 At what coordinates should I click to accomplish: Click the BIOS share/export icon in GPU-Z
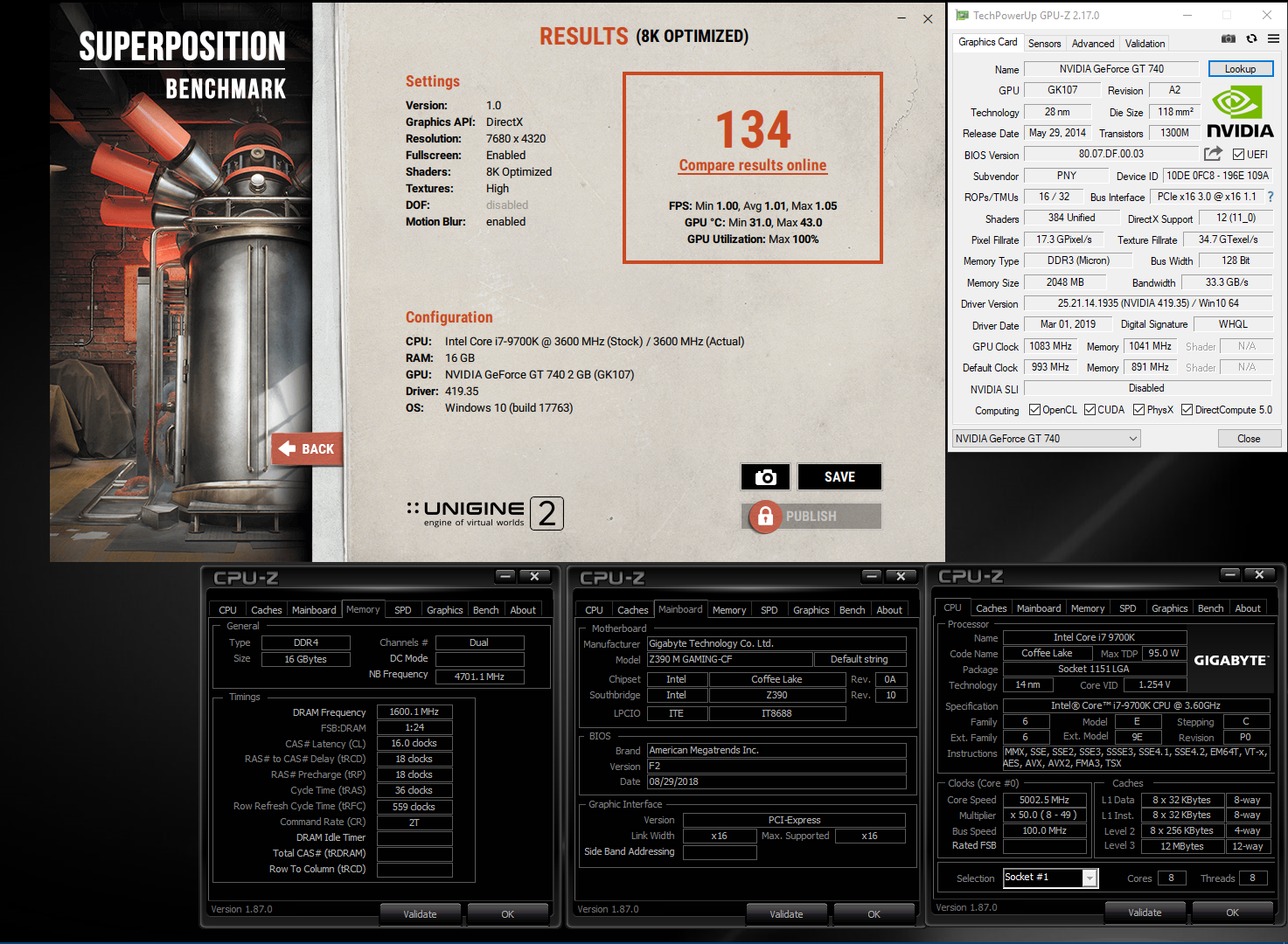coord(1213,154)
